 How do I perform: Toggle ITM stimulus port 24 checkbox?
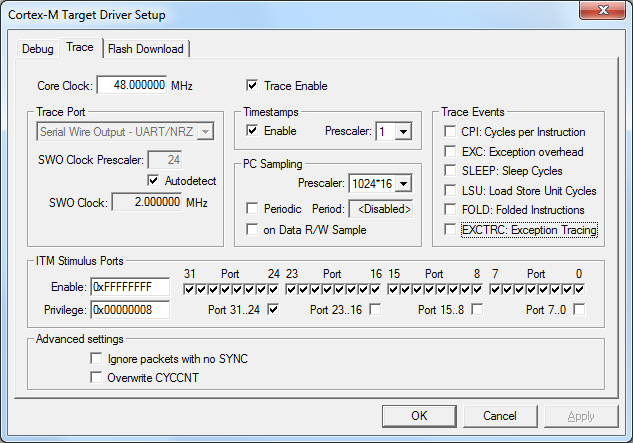point(273,290)
